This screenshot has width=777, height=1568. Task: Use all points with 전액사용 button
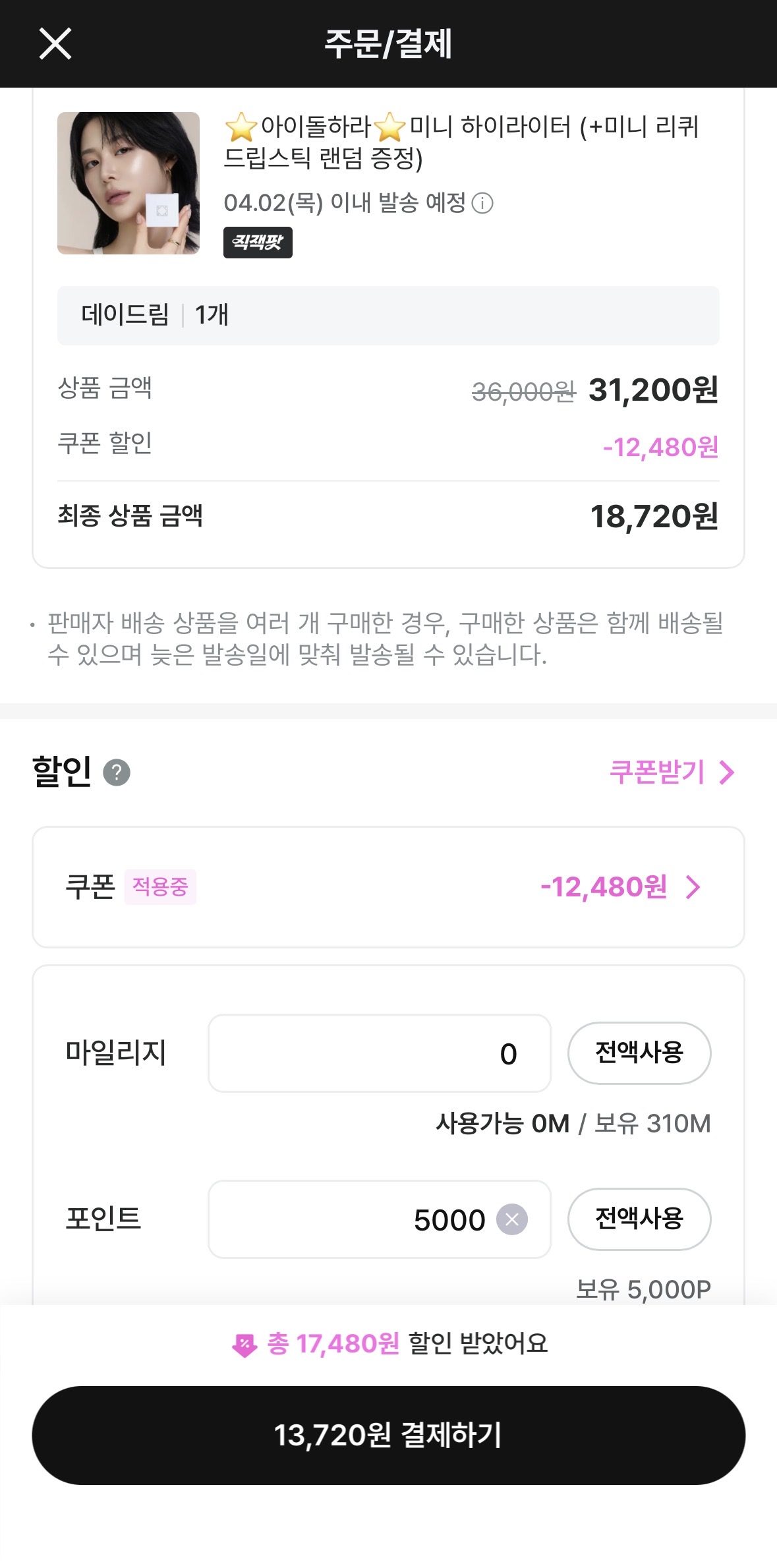(639, 1219)
